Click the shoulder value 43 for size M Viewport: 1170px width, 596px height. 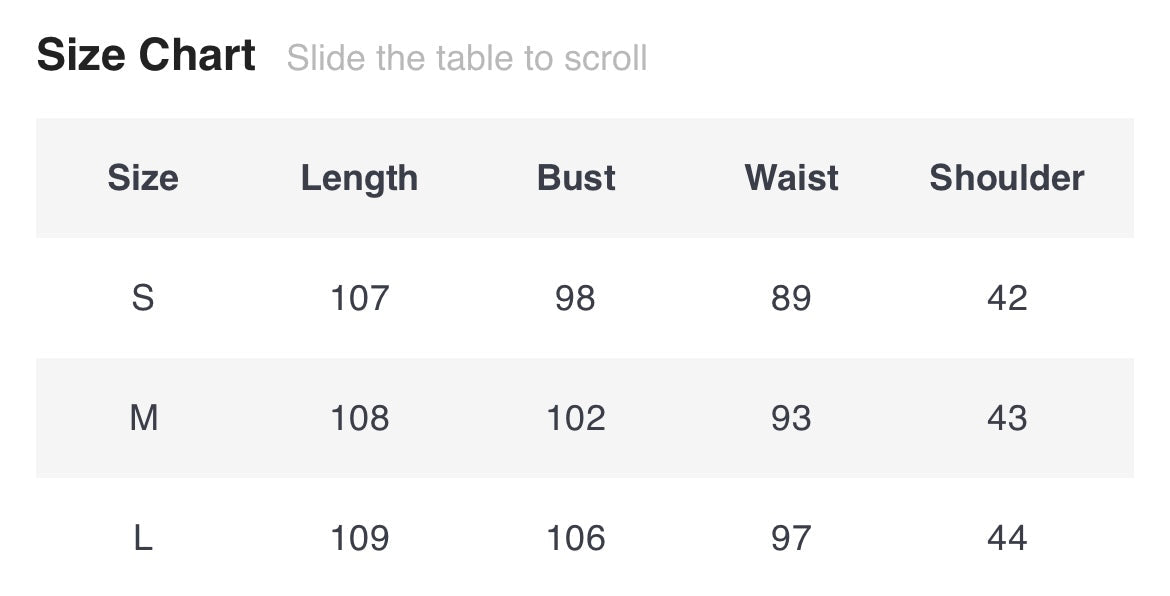1006,418
